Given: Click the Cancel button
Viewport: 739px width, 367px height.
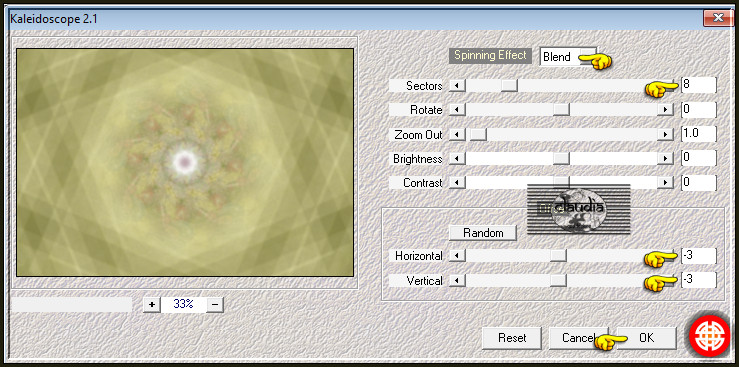Looking at the screenshot, I should click(x=578, y=338).
